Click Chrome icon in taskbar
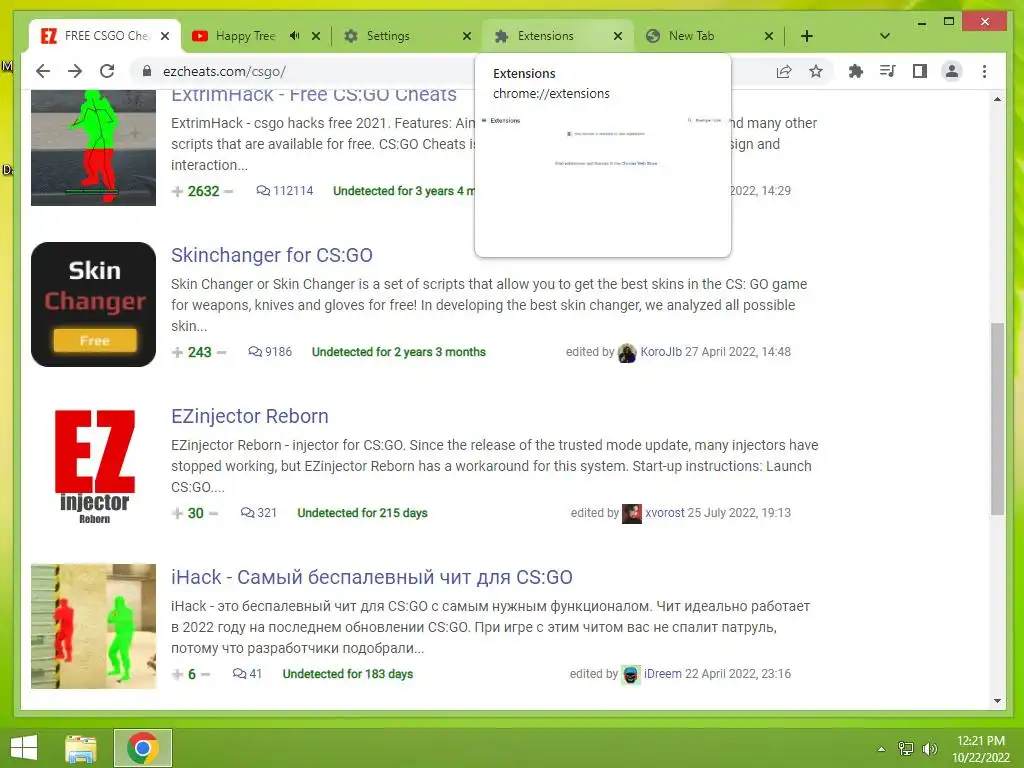The width and height of the screenshot is (1024, 768). pyautogui.click(x=143, y=748)
